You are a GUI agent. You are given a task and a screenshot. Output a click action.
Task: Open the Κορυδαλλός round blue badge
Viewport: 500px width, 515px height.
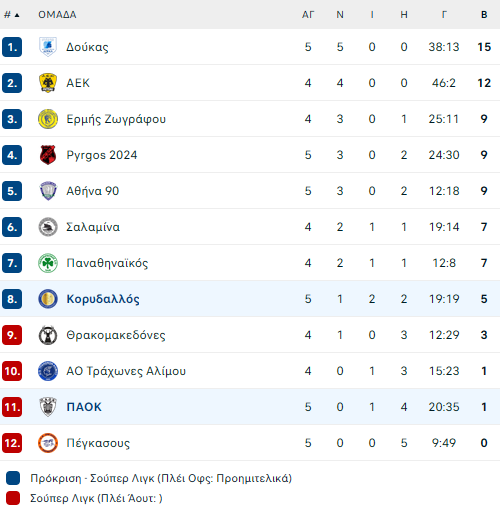click(x=48, y=299)
